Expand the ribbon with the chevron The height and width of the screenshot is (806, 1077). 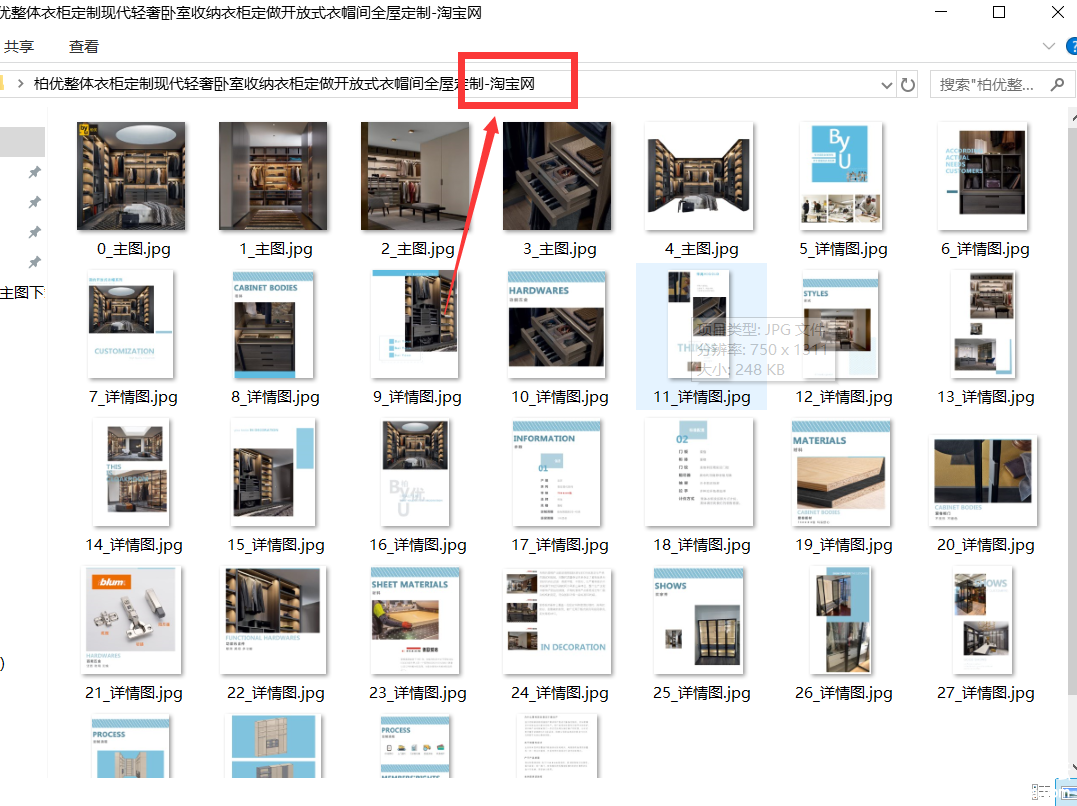pyautogui.click(x=1048, y=46)
